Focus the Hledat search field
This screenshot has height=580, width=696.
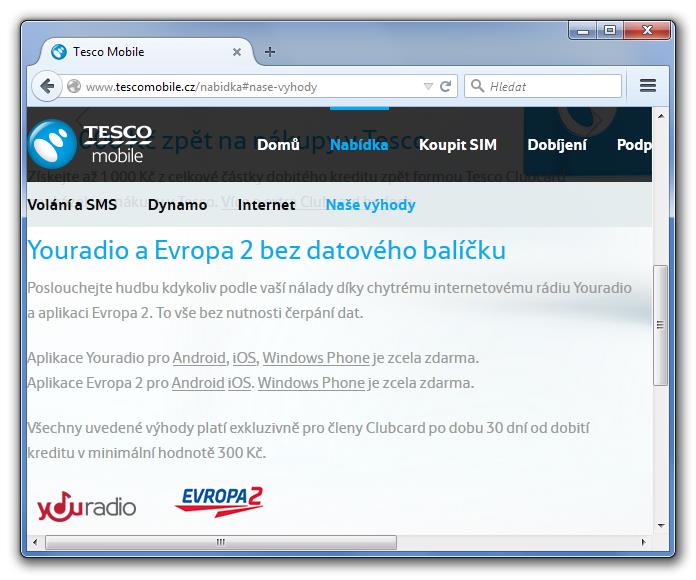pyautogui.click(x=543, y=86)
